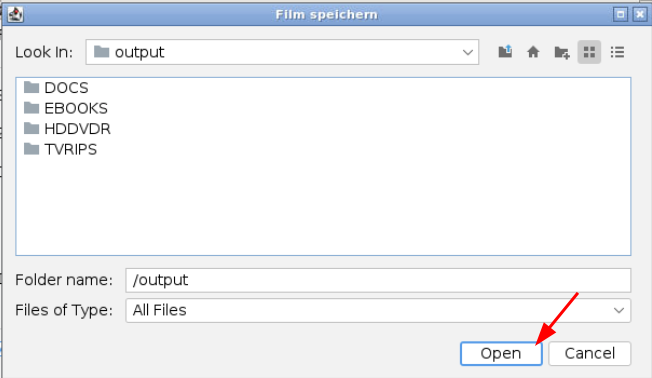This screenshot has width=652, height=378.
Task: Select the EBOOKS folder
Action: 66,108
